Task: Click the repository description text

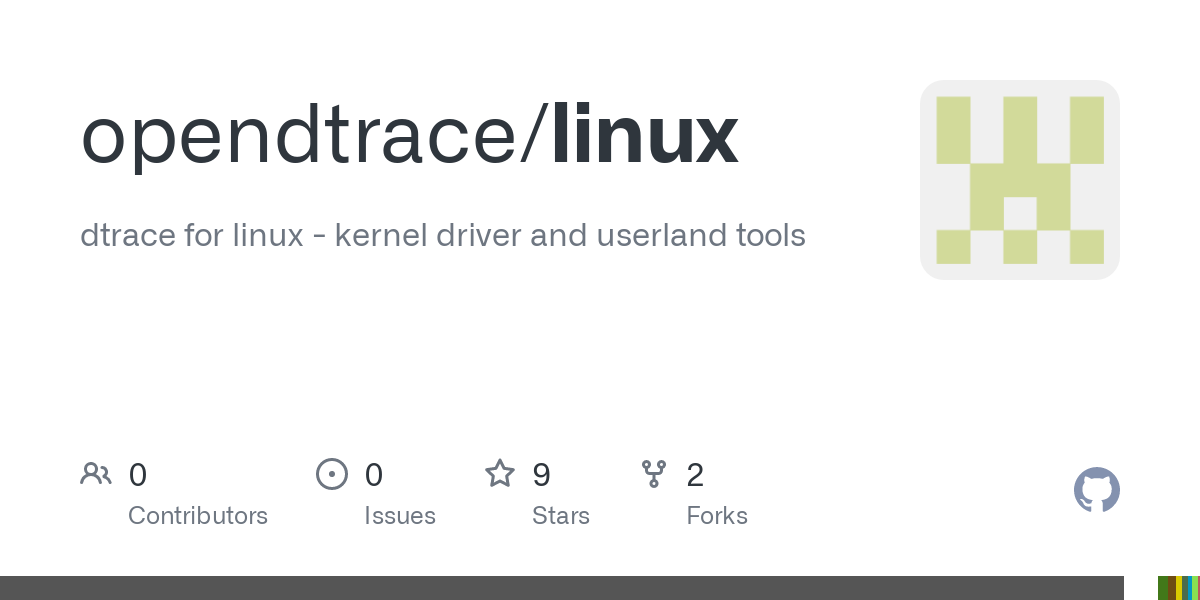Action: pos(443,236)
